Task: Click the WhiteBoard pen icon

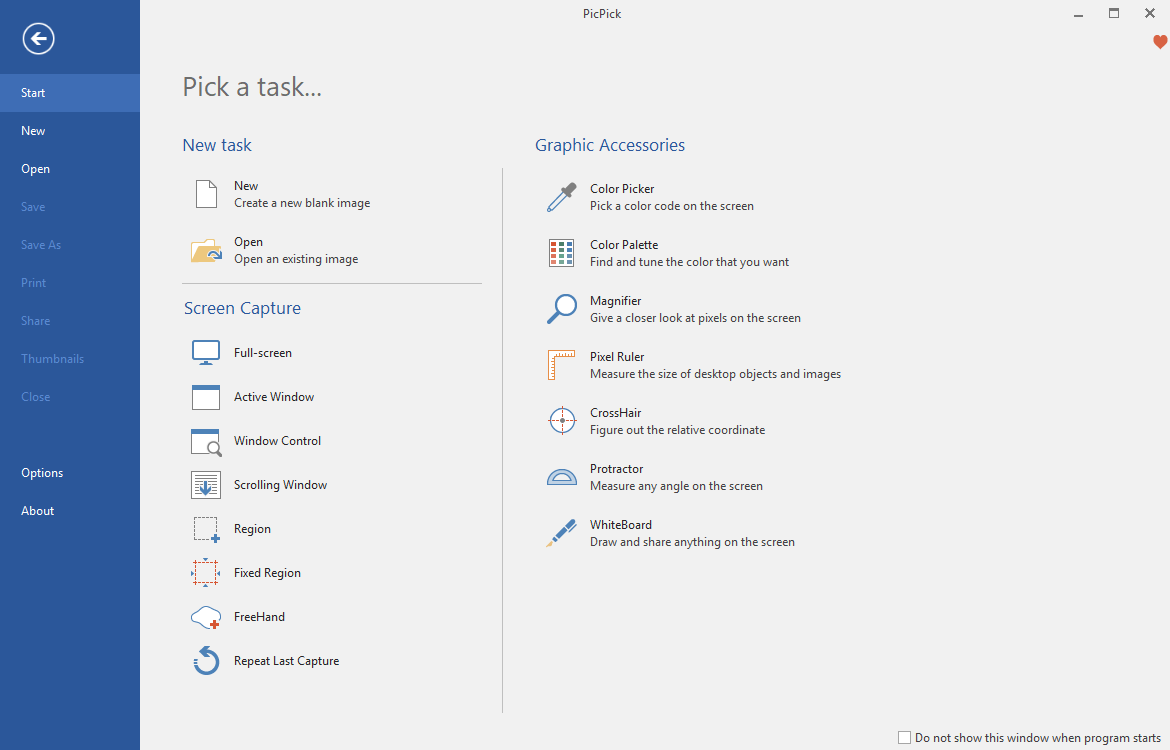Action: pyautogui.click(x=561, y=533)
